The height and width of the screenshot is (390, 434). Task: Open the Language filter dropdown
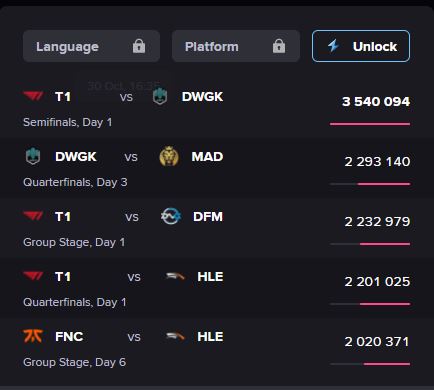point(91,46)
